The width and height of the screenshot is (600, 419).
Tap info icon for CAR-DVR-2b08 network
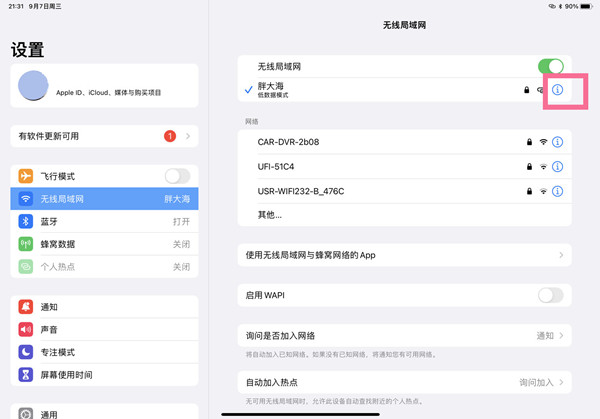click(x=558, y=142)
